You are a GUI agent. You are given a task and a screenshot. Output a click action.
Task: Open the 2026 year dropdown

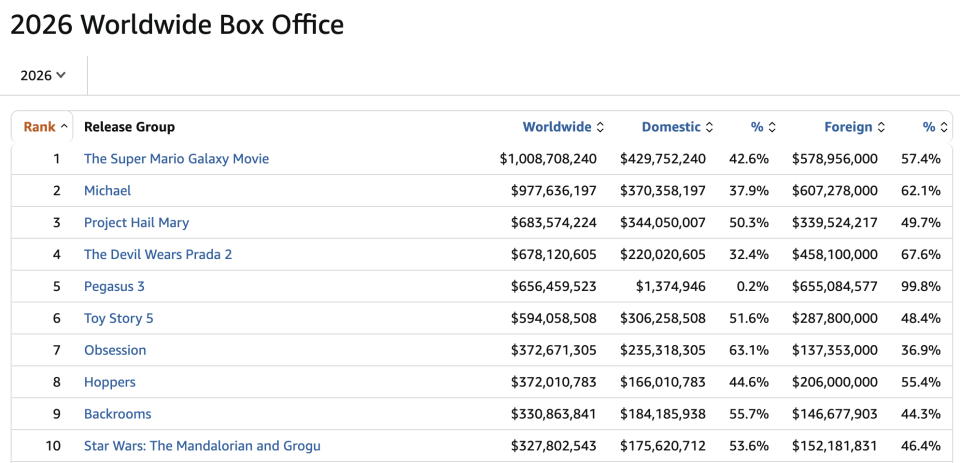coord(43,75)
